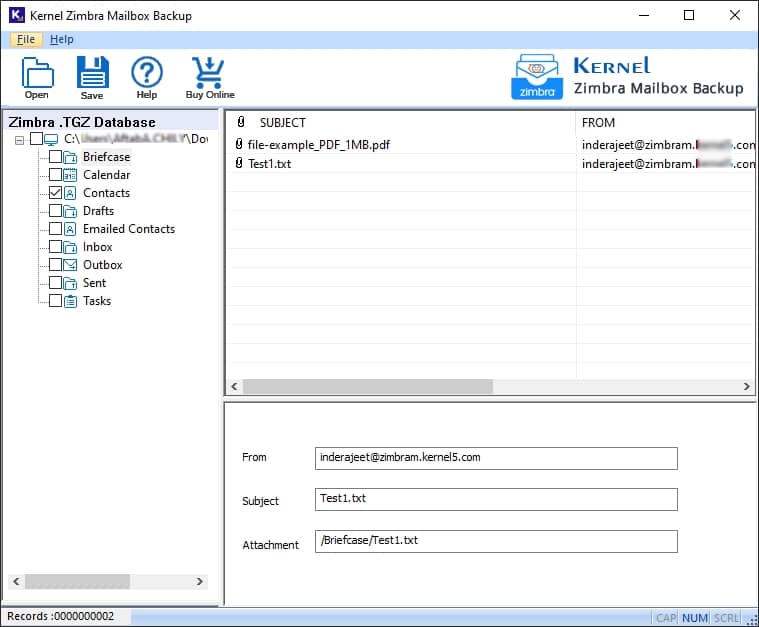The height and width of the screenshot is (627, 759).
Task: Click the Kernel Zimbra logo icon
Action: click(x=537, y=77)
